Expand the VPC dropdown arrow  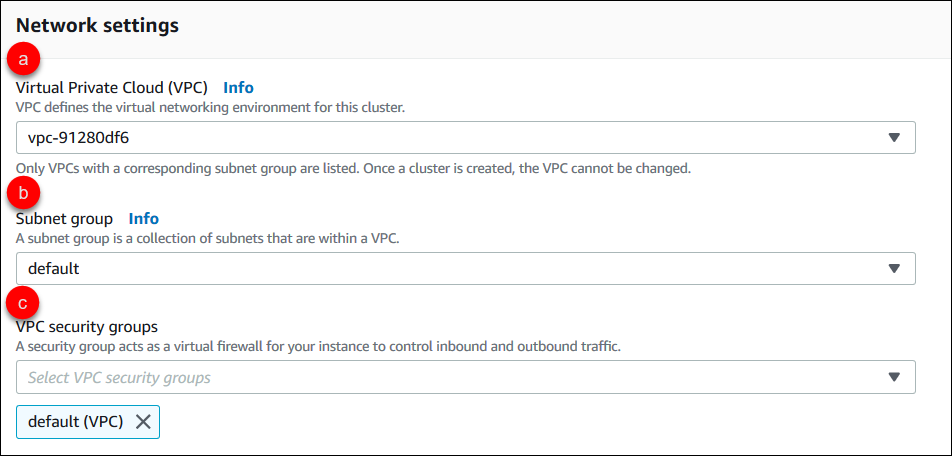click(x=894, y=138)
